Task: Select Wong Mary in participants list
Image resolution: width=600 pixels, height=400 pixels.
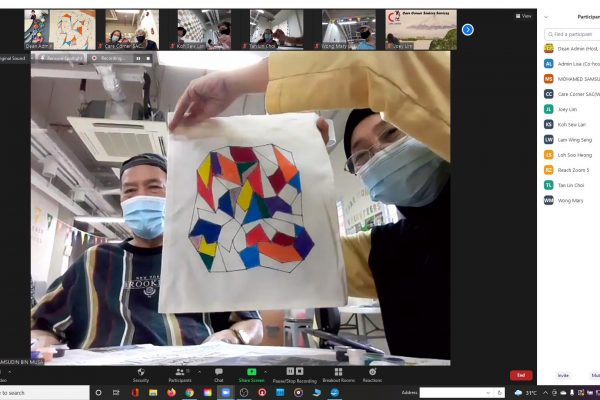Action: click(572, 201)
